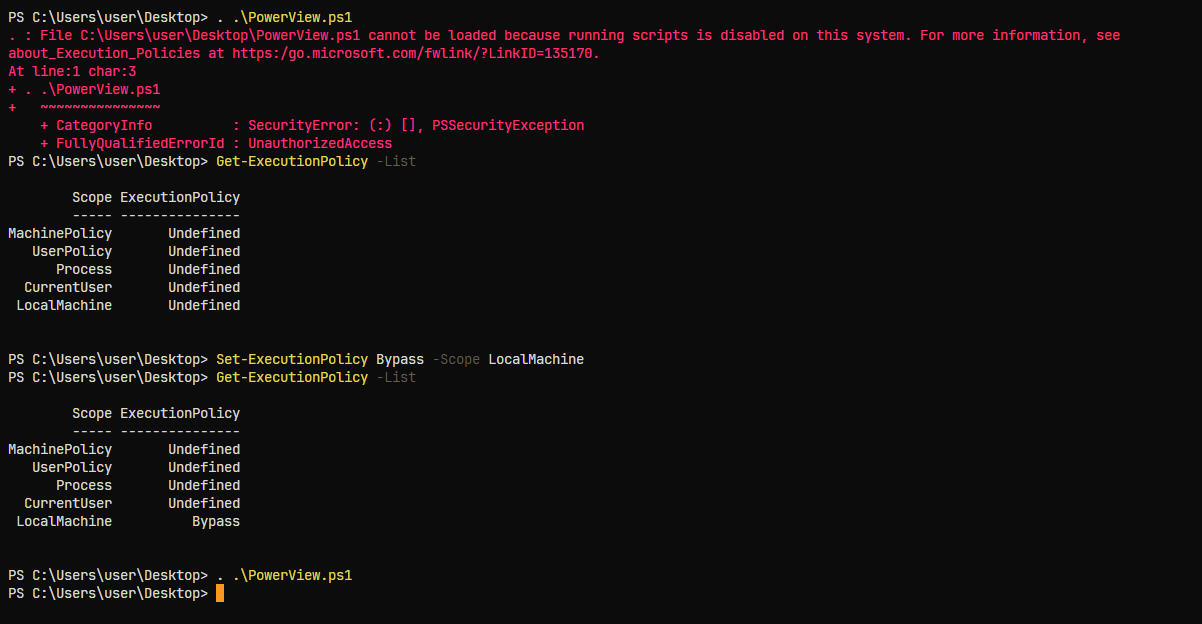Viewport: 1202px width, 624px height.
Task: Click MachinePolicy in the first policy table
Action: point(60,233)
